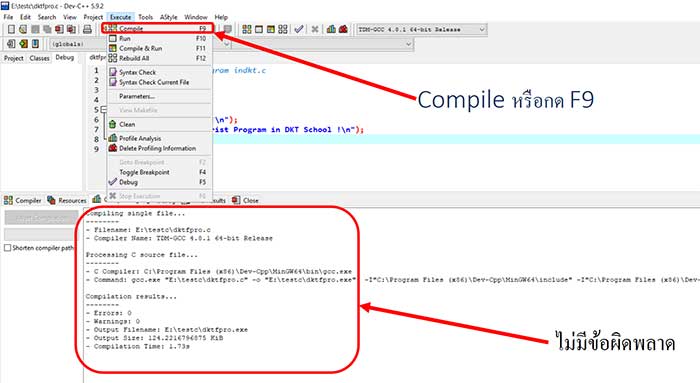Click the Profile Analysis chart toolbar icon

tap(331, 29)
